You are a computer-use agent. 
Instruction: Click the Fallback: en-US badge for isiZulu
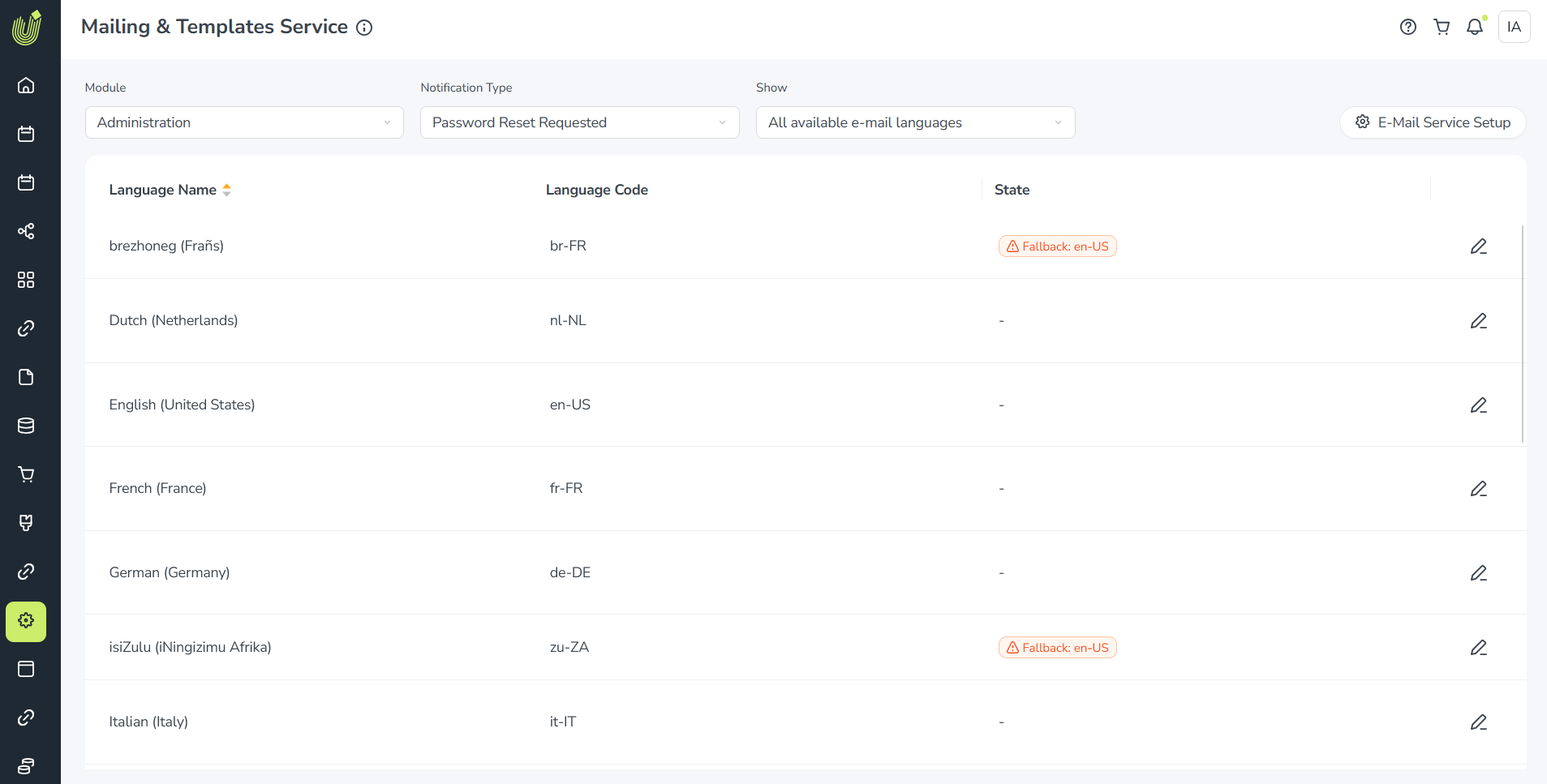(x=1057, y=648)
